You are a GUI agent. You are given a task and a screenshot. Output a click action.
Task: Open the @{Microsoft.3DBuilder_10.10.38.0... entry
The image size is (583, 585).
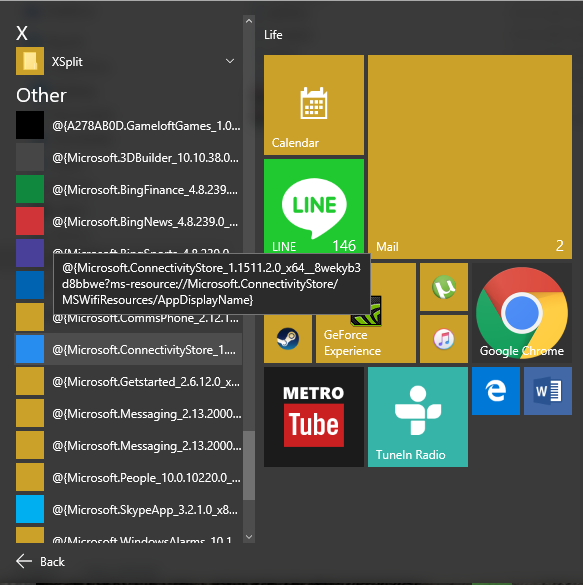pos(129,157)
